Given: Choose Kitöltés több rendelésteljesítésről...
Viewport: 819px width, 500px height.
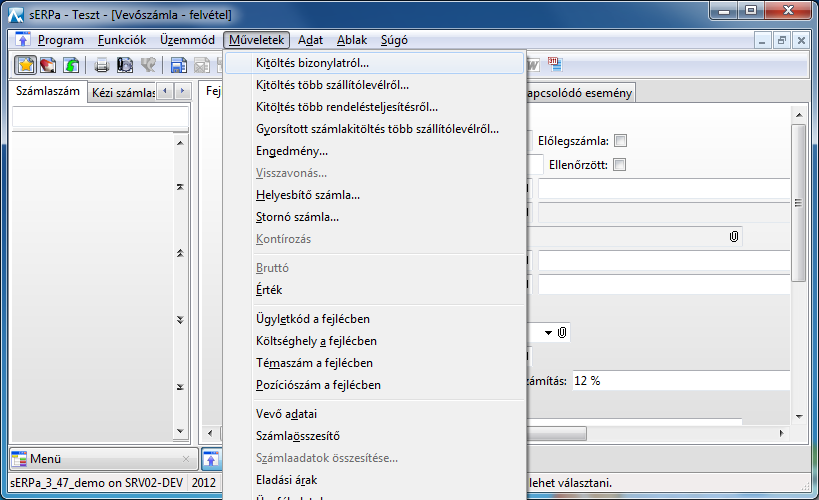Looking at the screenshot, I should pyautogui.click(x=375, y=107).
